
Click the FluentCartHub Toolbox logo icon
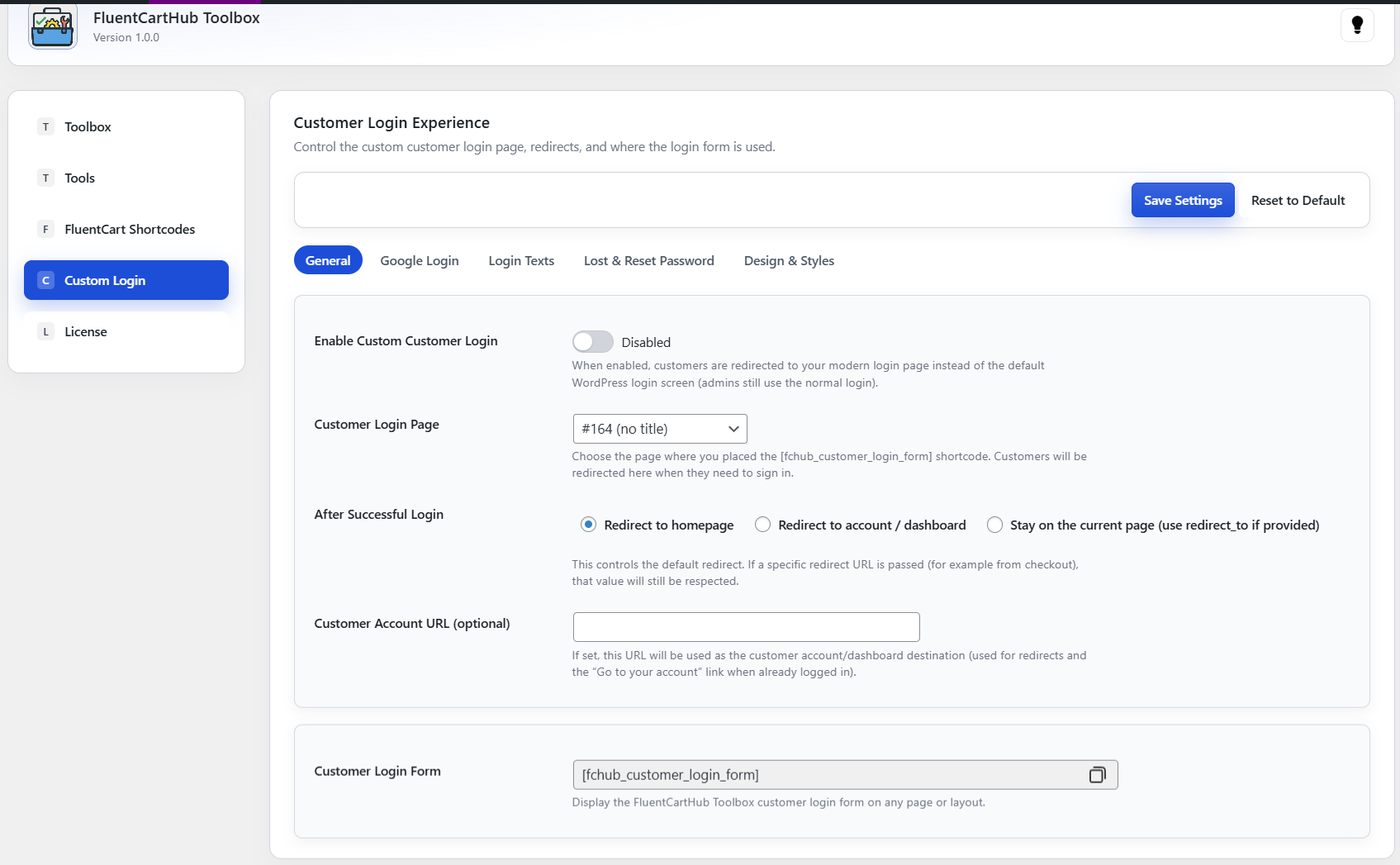pos(53,26)
